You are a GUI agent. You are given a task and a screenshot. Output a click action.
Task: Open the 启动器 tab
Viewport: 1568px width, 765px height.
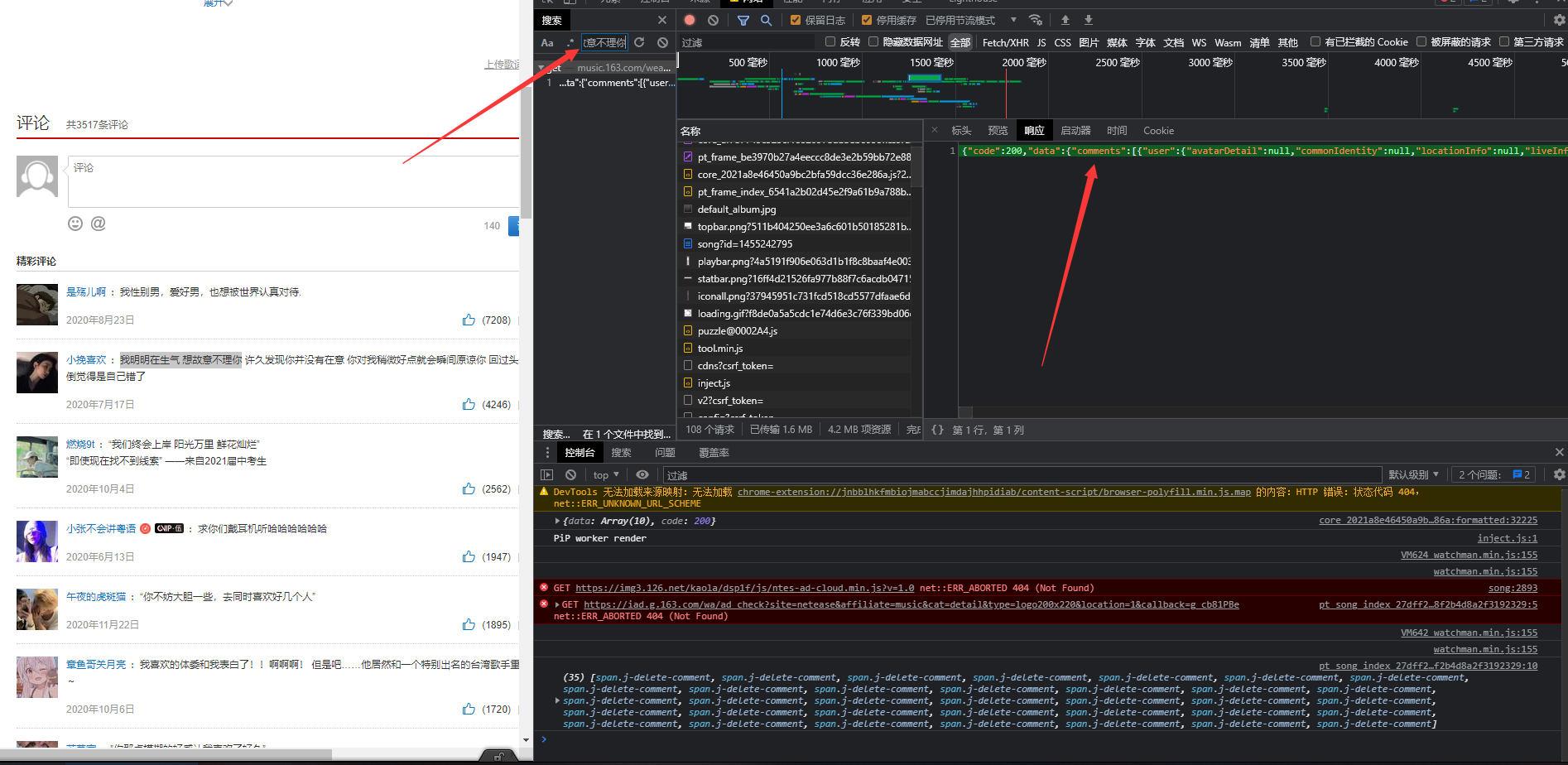[x=1075, y=130]
